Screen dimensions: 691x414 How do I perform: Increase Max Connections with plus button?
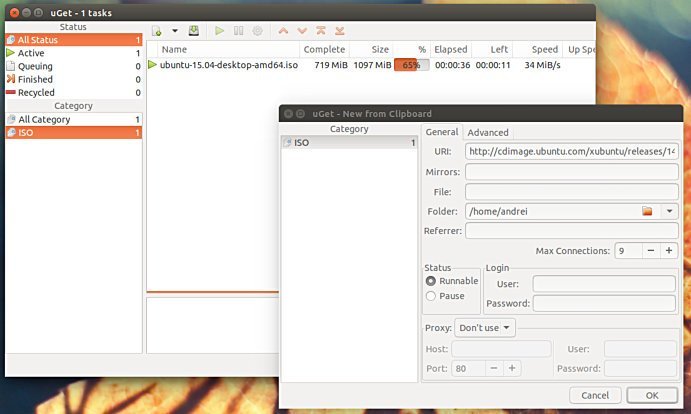(669, 251)
